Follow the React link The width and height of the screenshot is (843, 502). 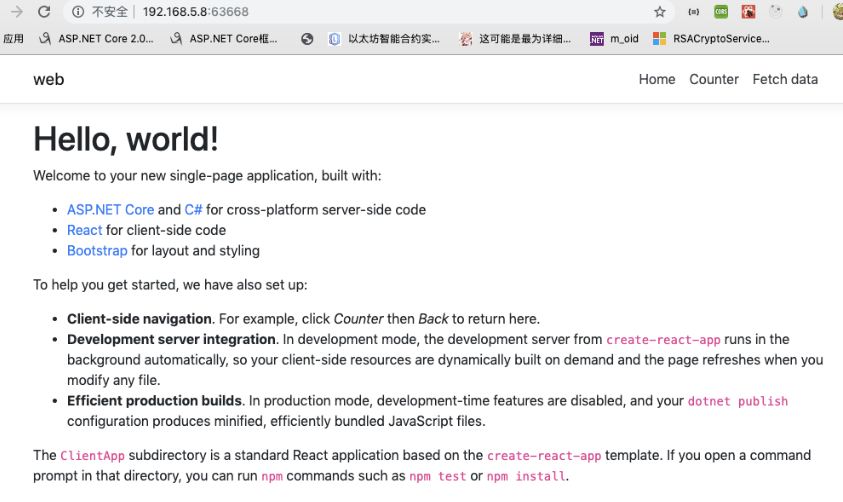84,230
